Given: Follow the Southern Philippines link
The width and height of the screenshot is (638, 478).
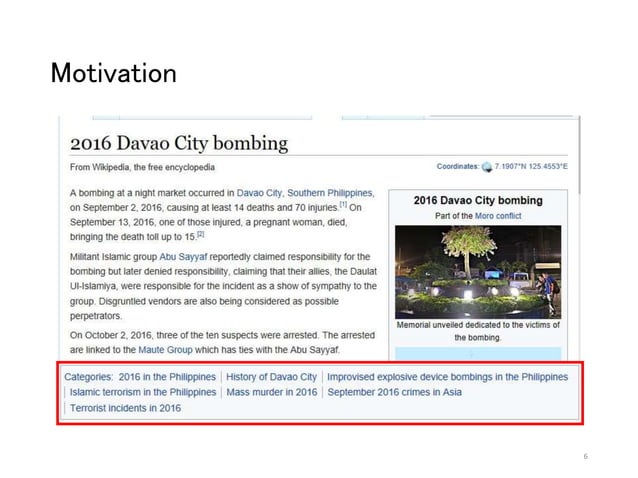Looking at the screenshot, I should [x=330, y=193].
